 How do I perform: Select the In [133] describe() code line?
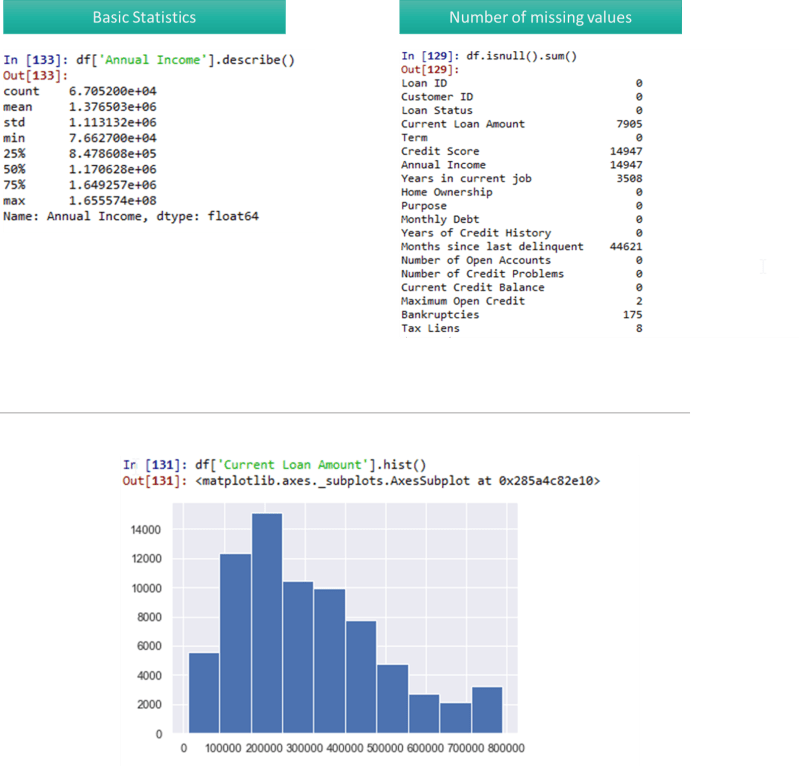[149, 60]
